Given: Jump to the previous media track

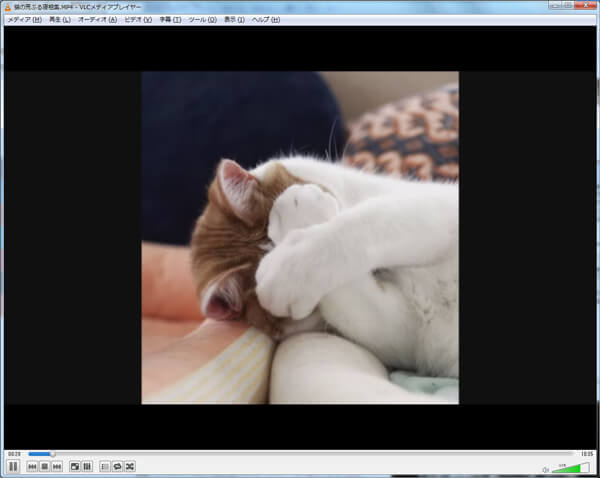Looking at the screenshot, I should click(x=33, y=466).
